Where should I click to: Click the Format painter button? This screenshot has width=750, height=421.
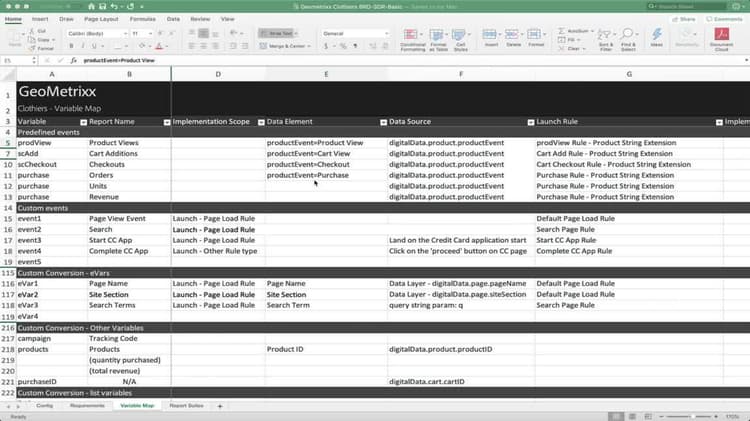(41, 48)
